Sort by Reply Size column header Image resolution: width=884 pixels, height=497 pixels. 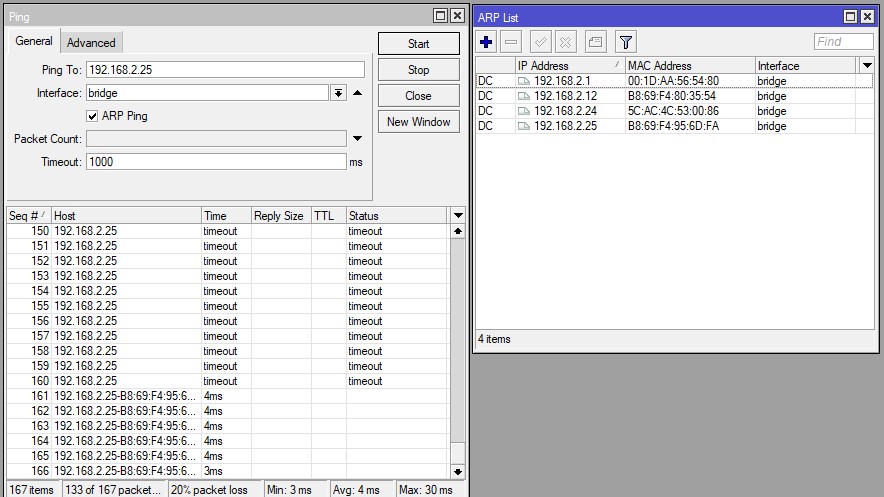[x=281, y=216]
